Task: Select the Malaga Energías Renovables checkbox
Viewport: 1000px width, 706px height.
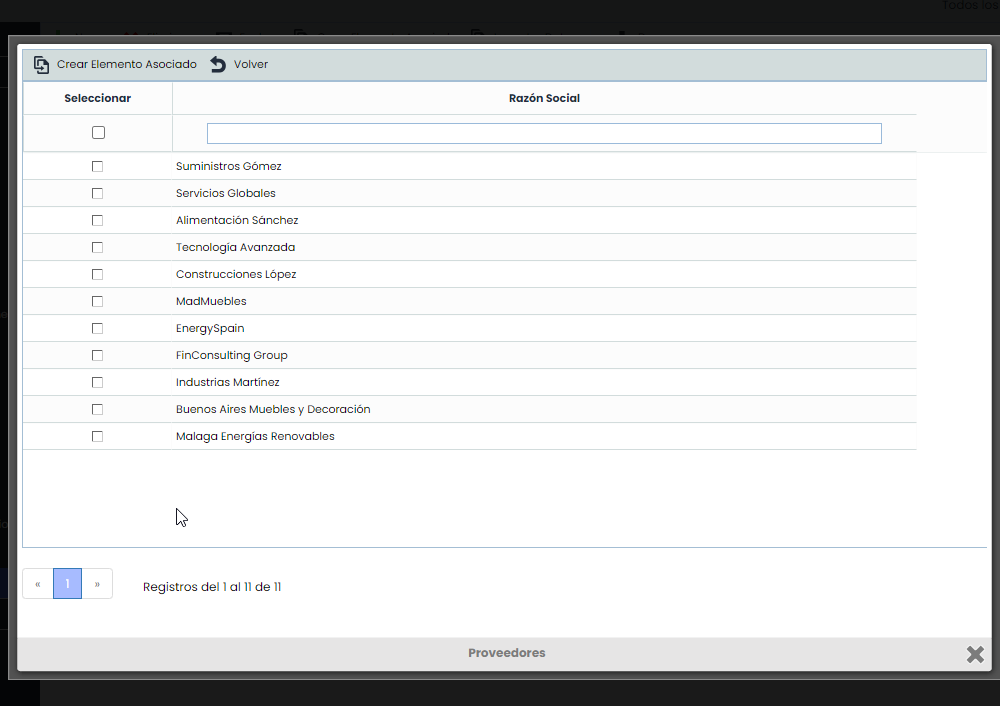Action: (97, 436)
